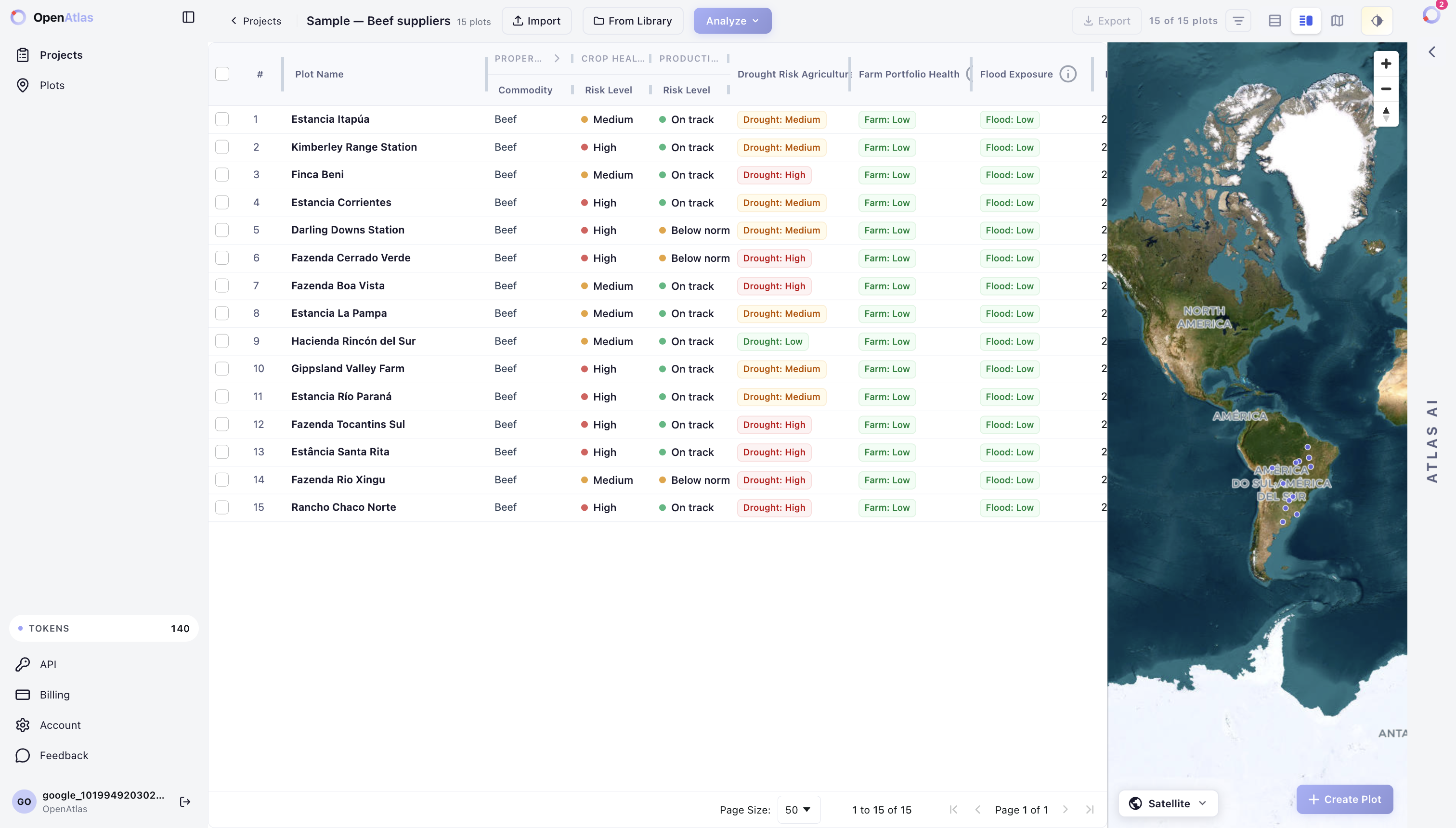Collapse the left sidebar panel
Screen dimensions: 1456x828
tap(188, 18)
